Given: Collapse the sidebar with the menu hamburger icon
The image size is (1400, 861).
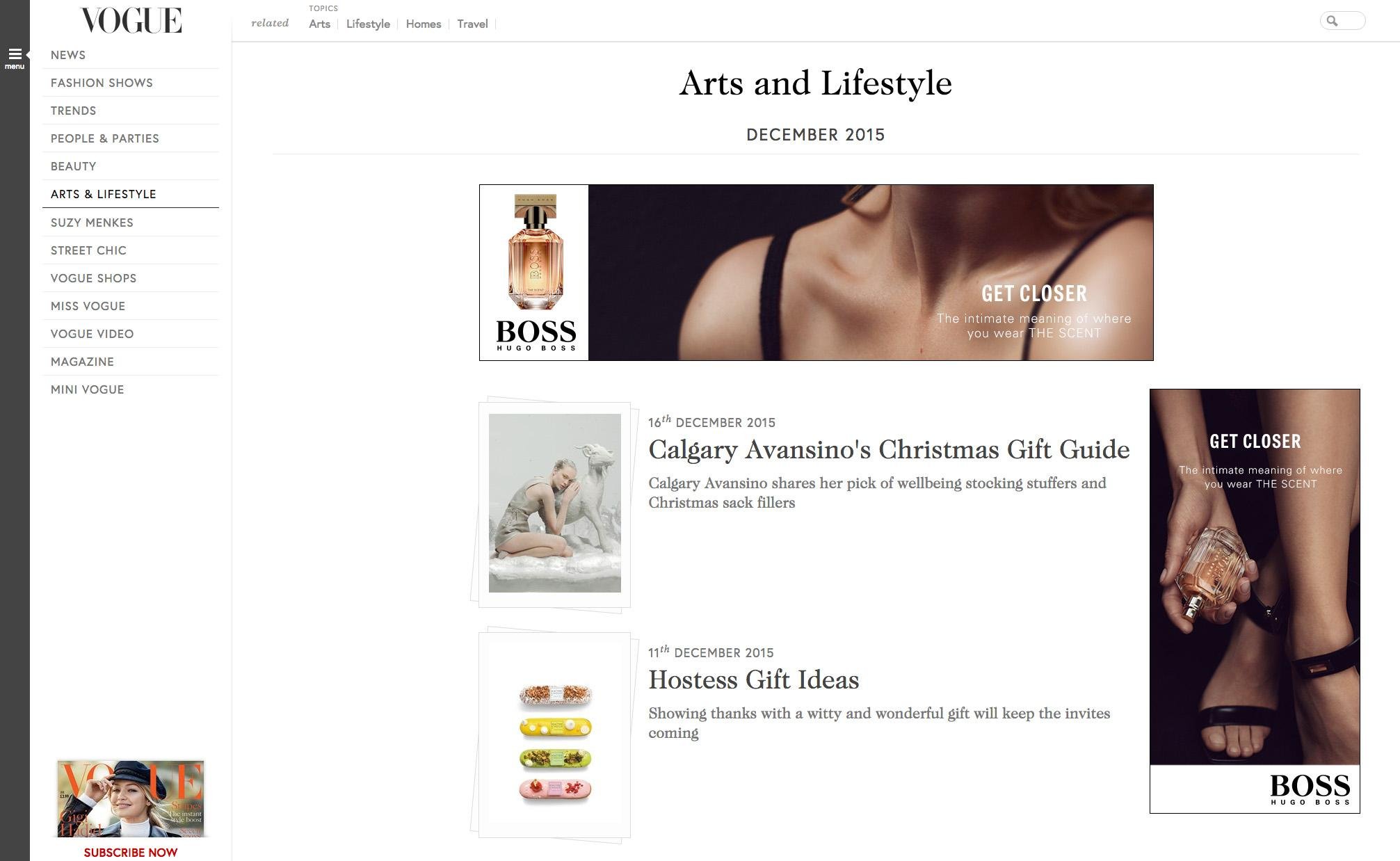Looking at the screenshot, I should point(15,58).
